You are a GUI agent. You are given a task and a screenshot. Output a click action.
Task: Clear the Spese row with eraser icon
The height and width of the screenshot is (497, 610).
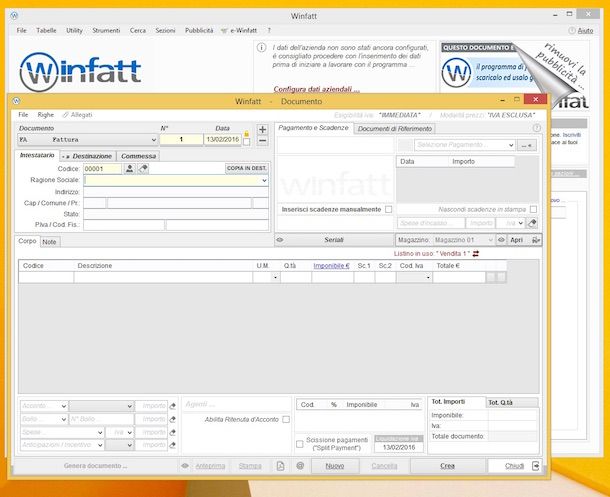coord(172,432)
